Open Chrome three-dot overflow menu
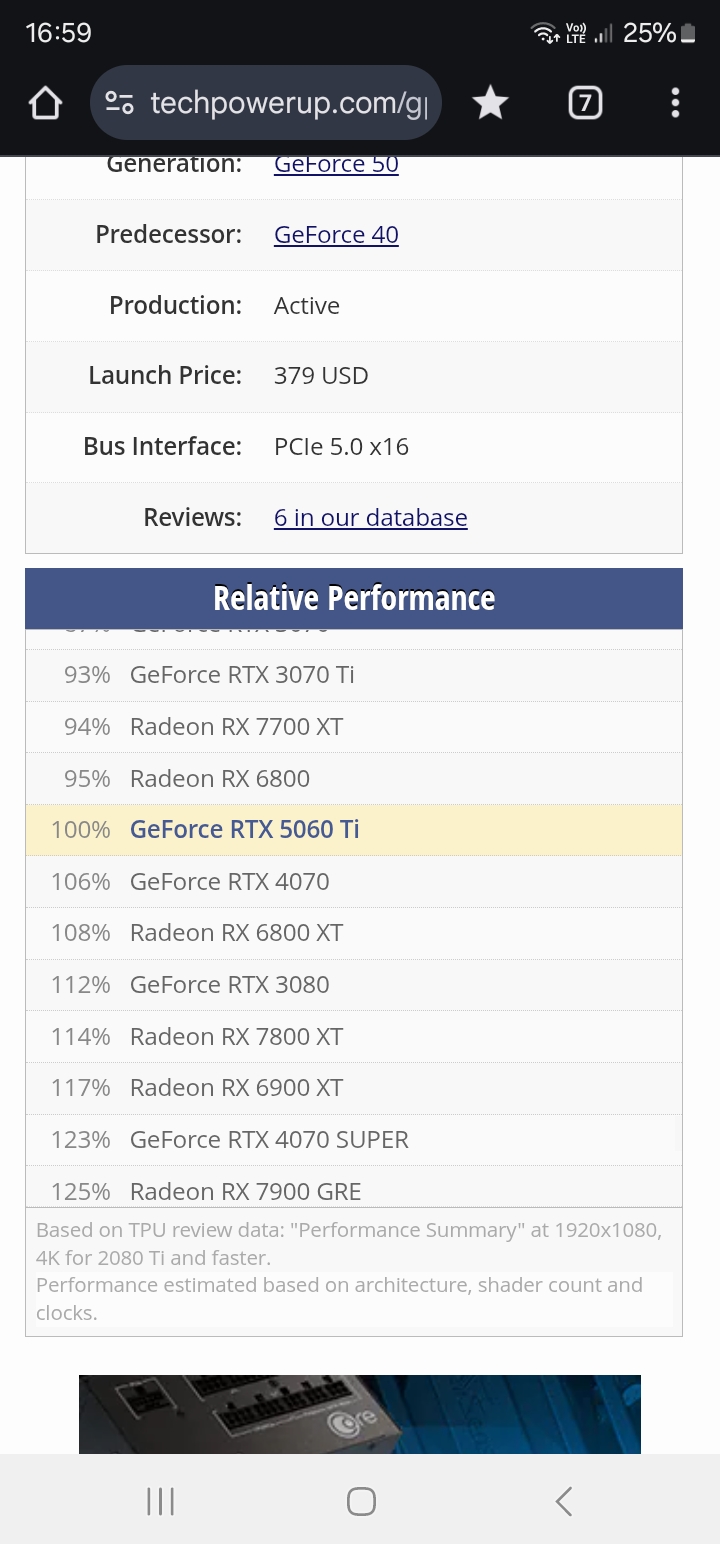The height and width of the screenshot is (1544, 720). (x=675, y=102)
